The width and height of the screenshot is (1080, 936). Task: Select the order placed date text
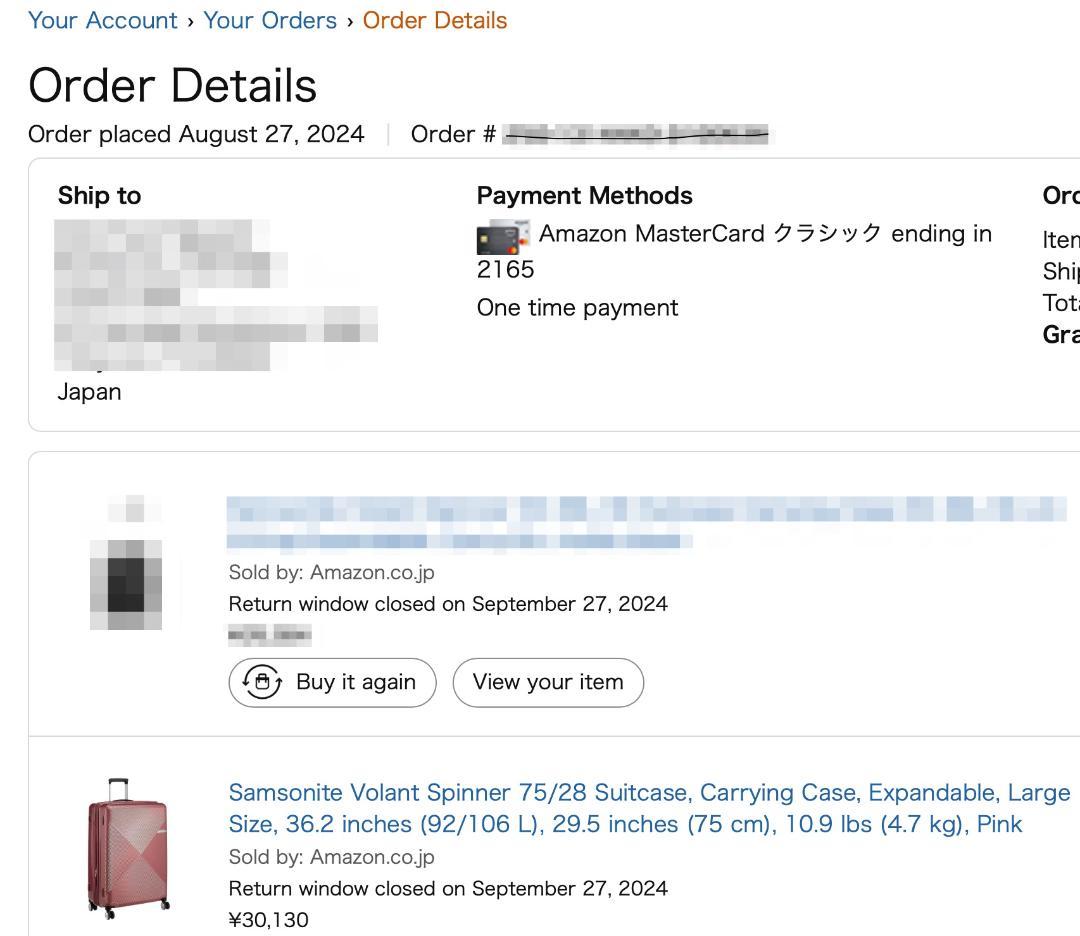[x=196, y=134]
